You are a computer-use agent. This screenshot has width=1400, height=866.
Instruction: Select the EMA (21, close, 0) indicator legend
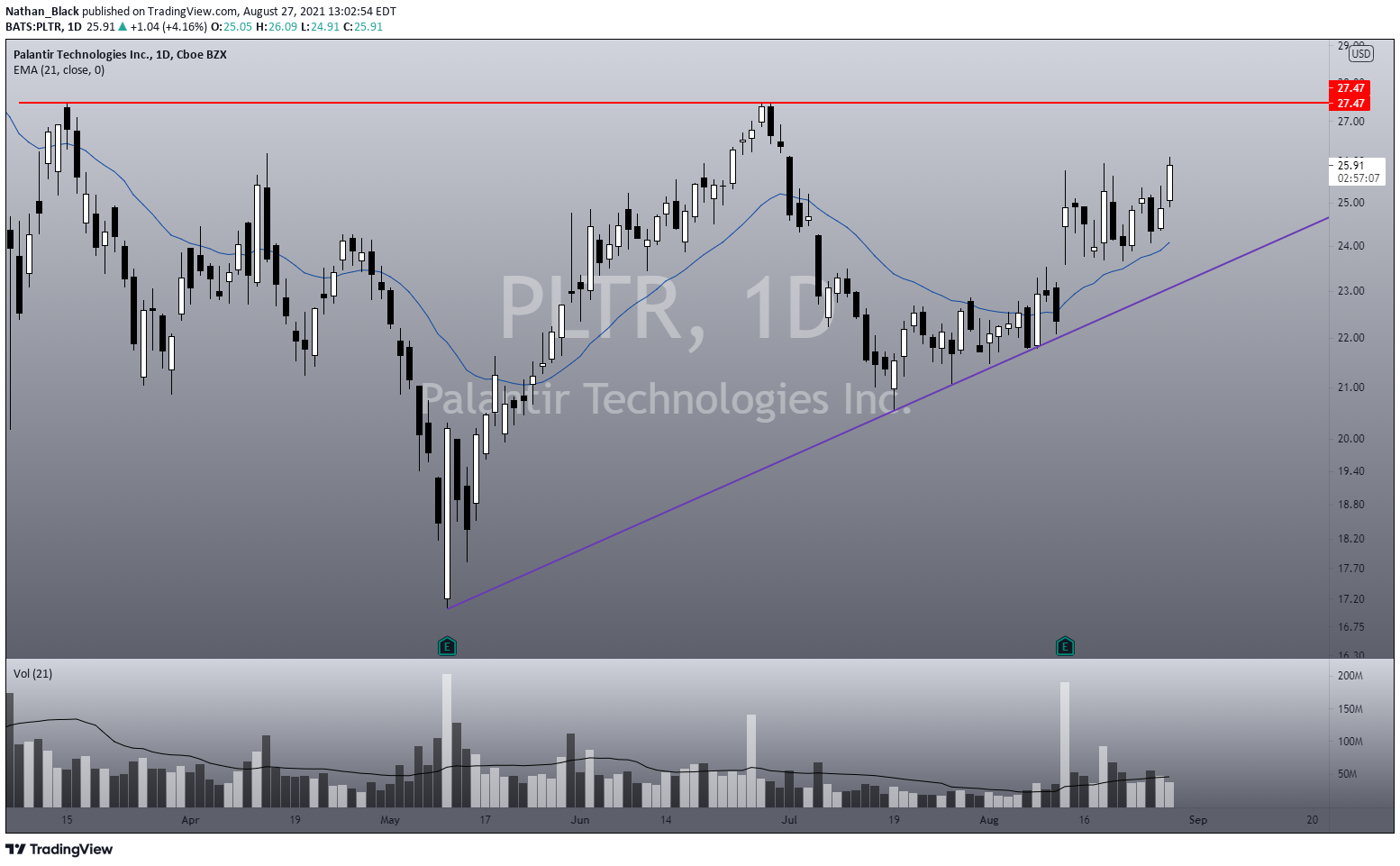[59, 69]
